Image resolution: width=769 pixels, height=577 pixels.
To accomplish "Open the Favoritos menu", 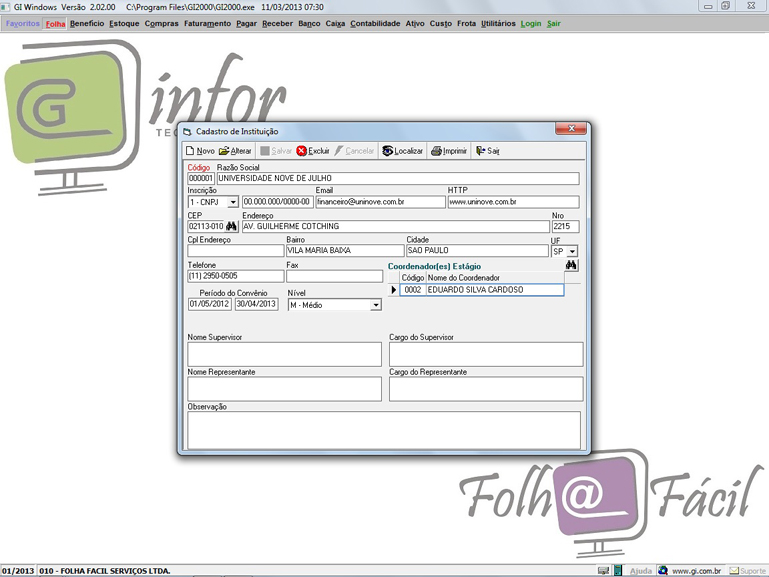I will point(23,24).
